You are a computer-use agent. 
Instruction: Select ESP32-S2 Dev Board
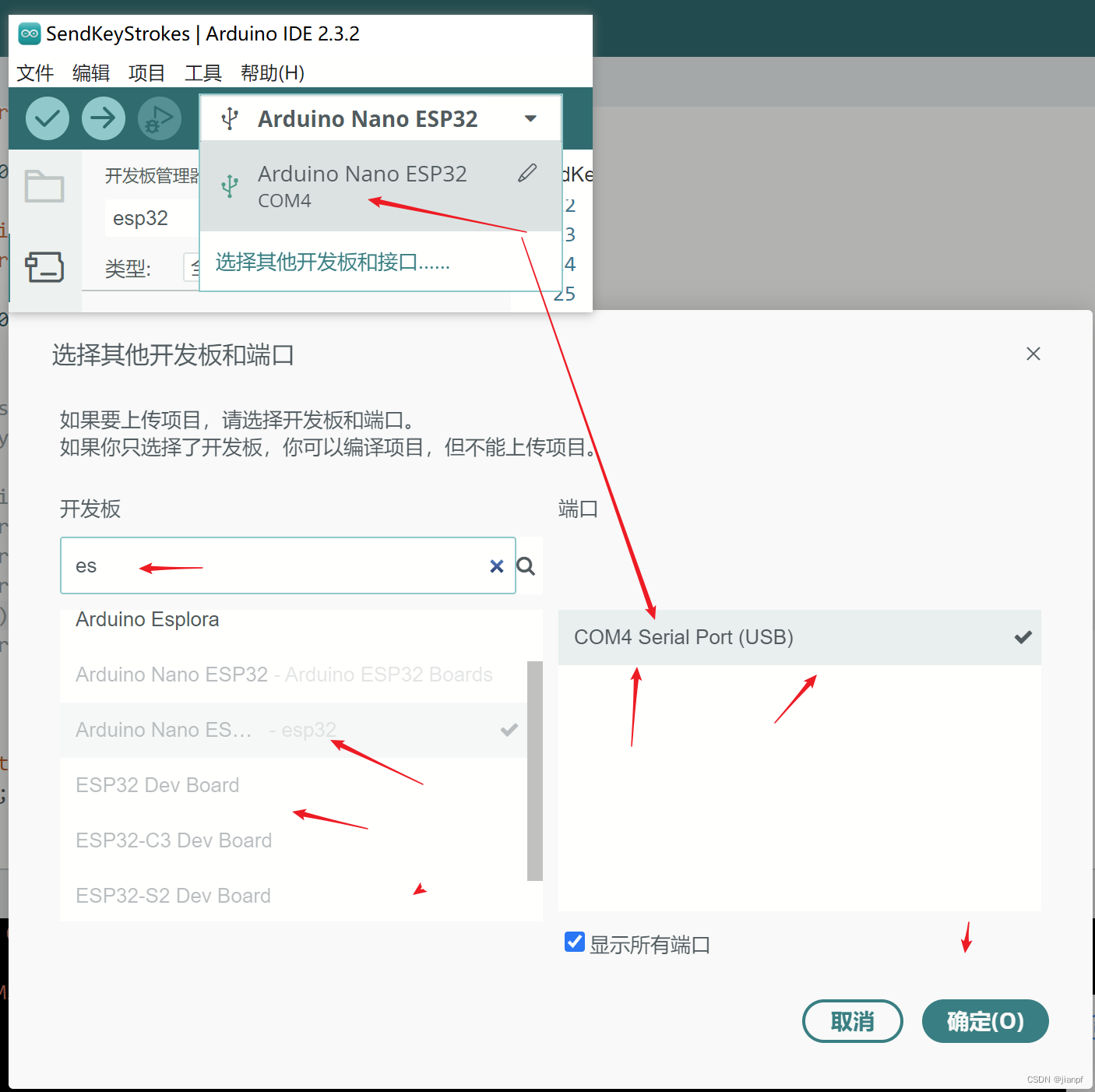[x=294, y=896]
